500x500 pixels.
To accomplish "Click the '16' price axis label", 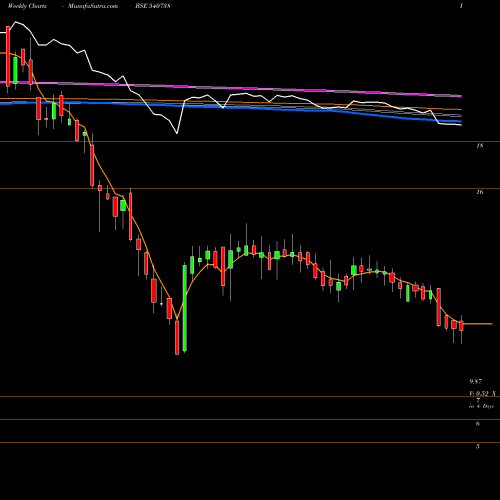I will [480, 192].
